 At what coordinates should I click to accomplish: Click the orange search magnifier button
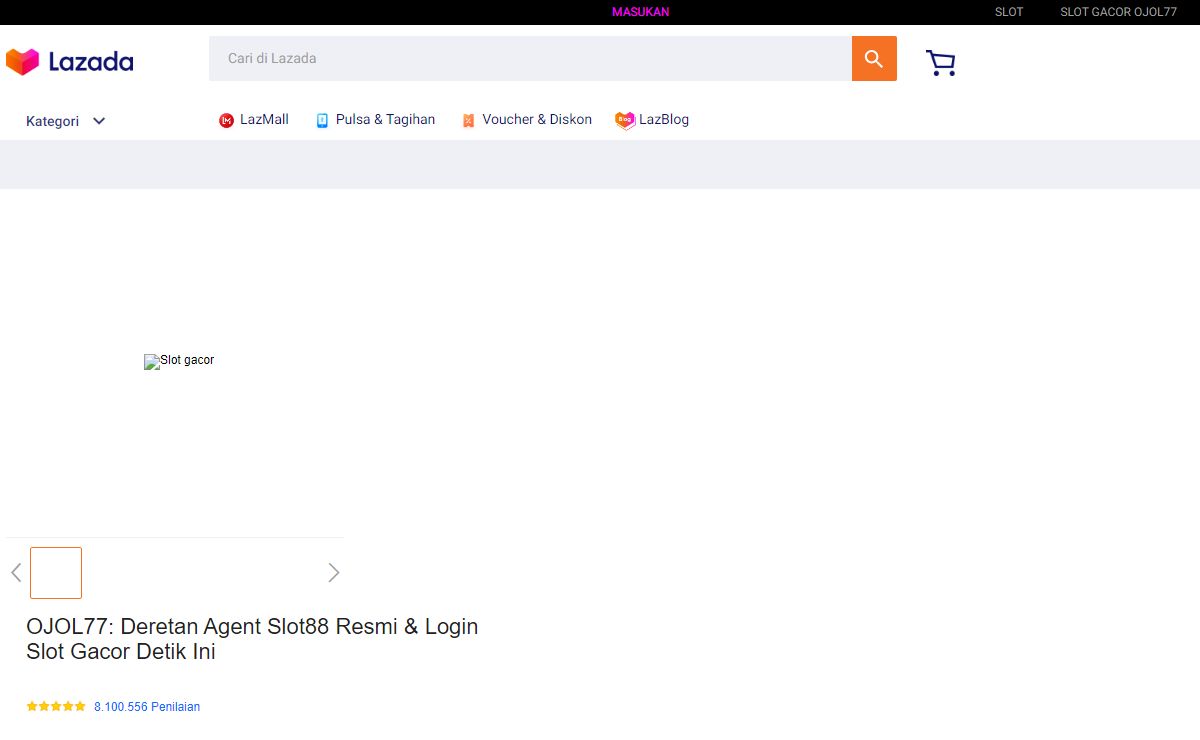coord(874,59)
